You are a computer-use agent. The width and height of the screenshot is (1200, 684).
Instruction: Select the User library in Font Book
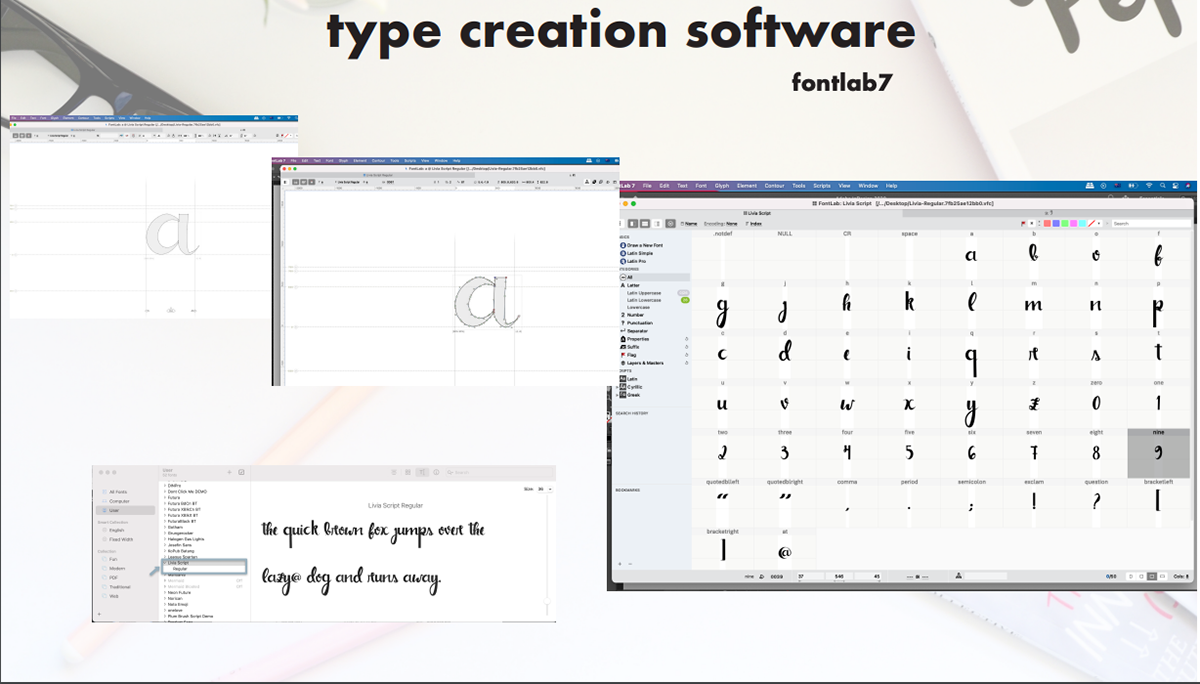[x=125, y=510]
